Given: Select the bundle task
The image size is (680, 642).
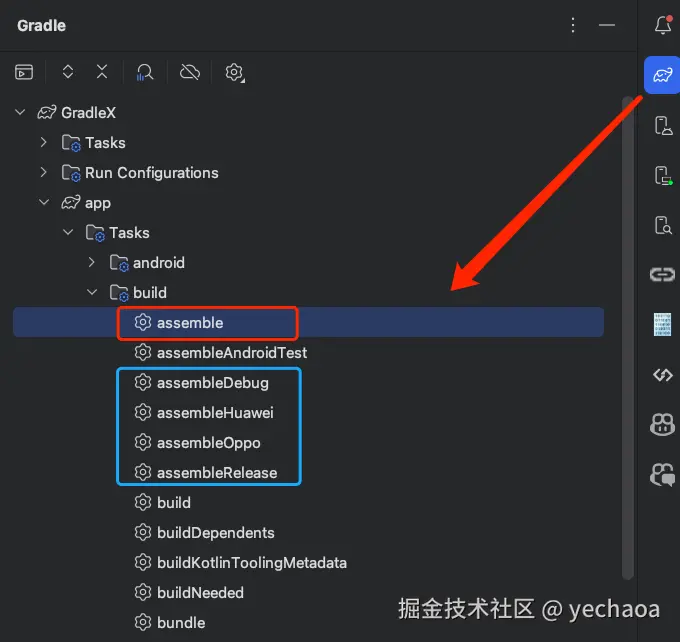Looking at the screenshot, I should 181,622.
